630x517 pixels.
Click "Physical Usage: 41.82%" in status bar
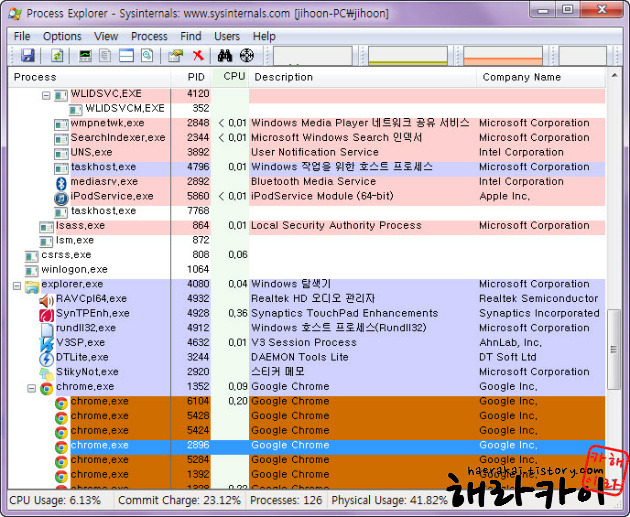[x=389, y=500]
